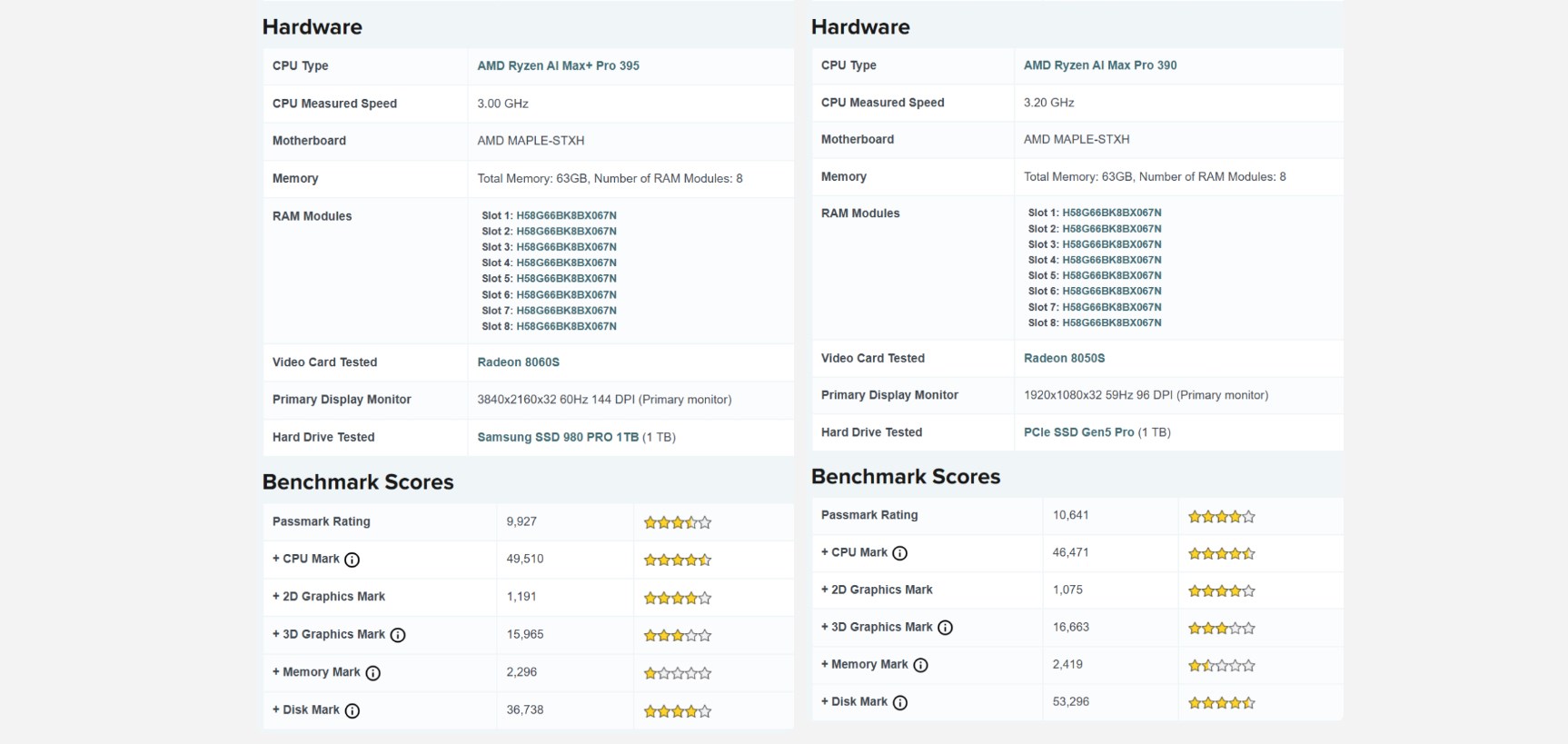Open the AMD Ryzen AI Max+ Pro 395 link
The image size is (1568, 744).
pos(558,65)
